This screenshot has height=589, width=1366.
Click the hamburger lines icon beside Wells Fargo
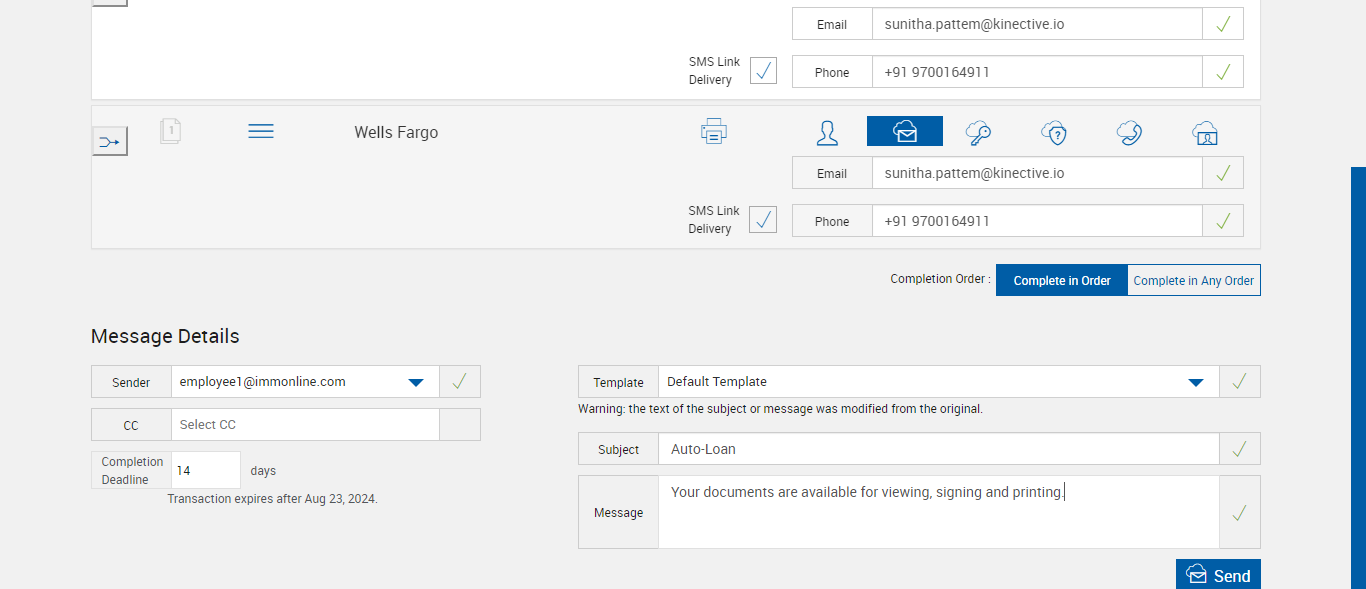pyautogui.click(x=261, y=131)
